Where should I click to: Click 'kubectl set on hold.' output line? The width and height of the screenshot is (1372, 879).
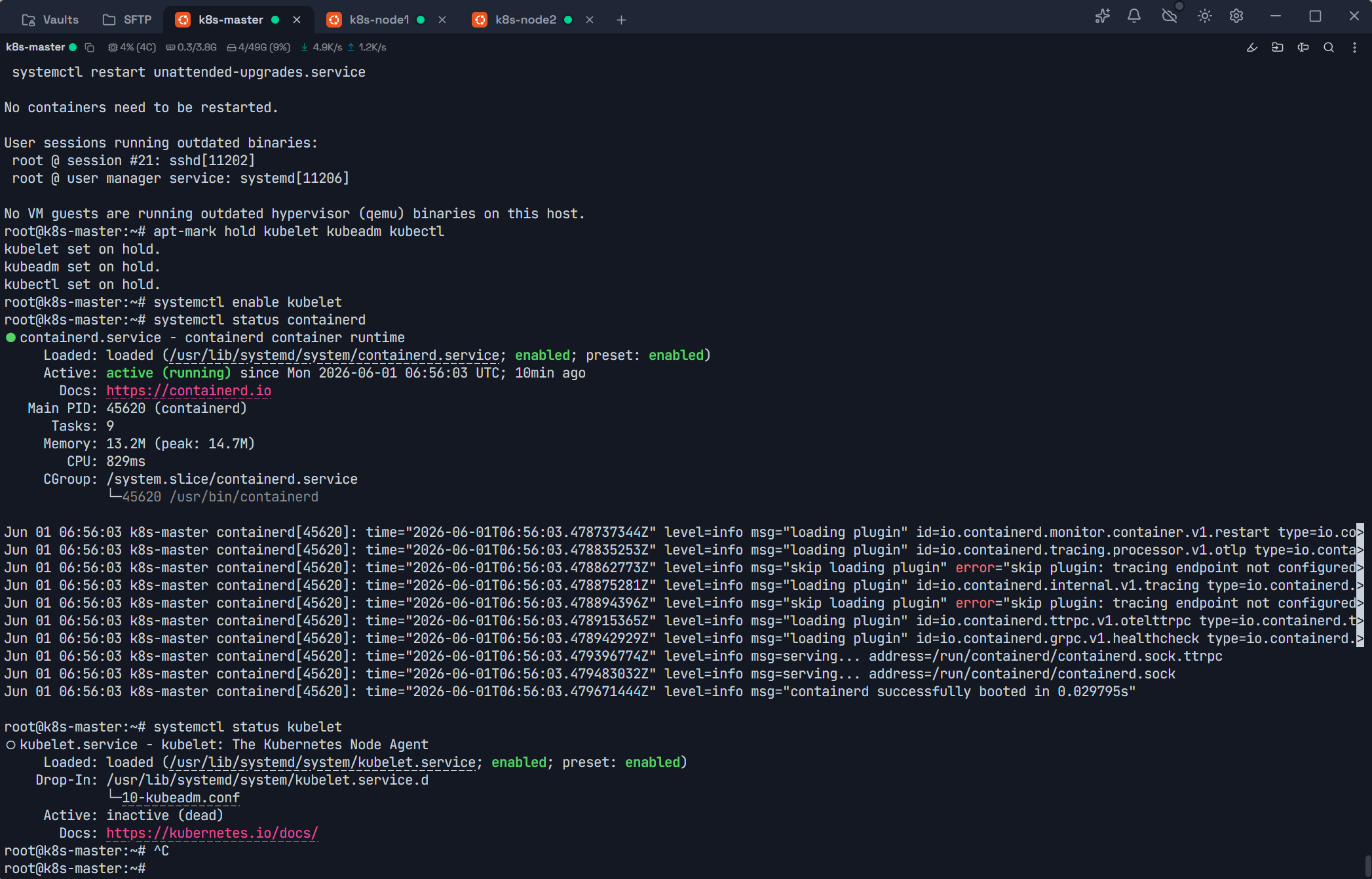[x=83, y=284]
